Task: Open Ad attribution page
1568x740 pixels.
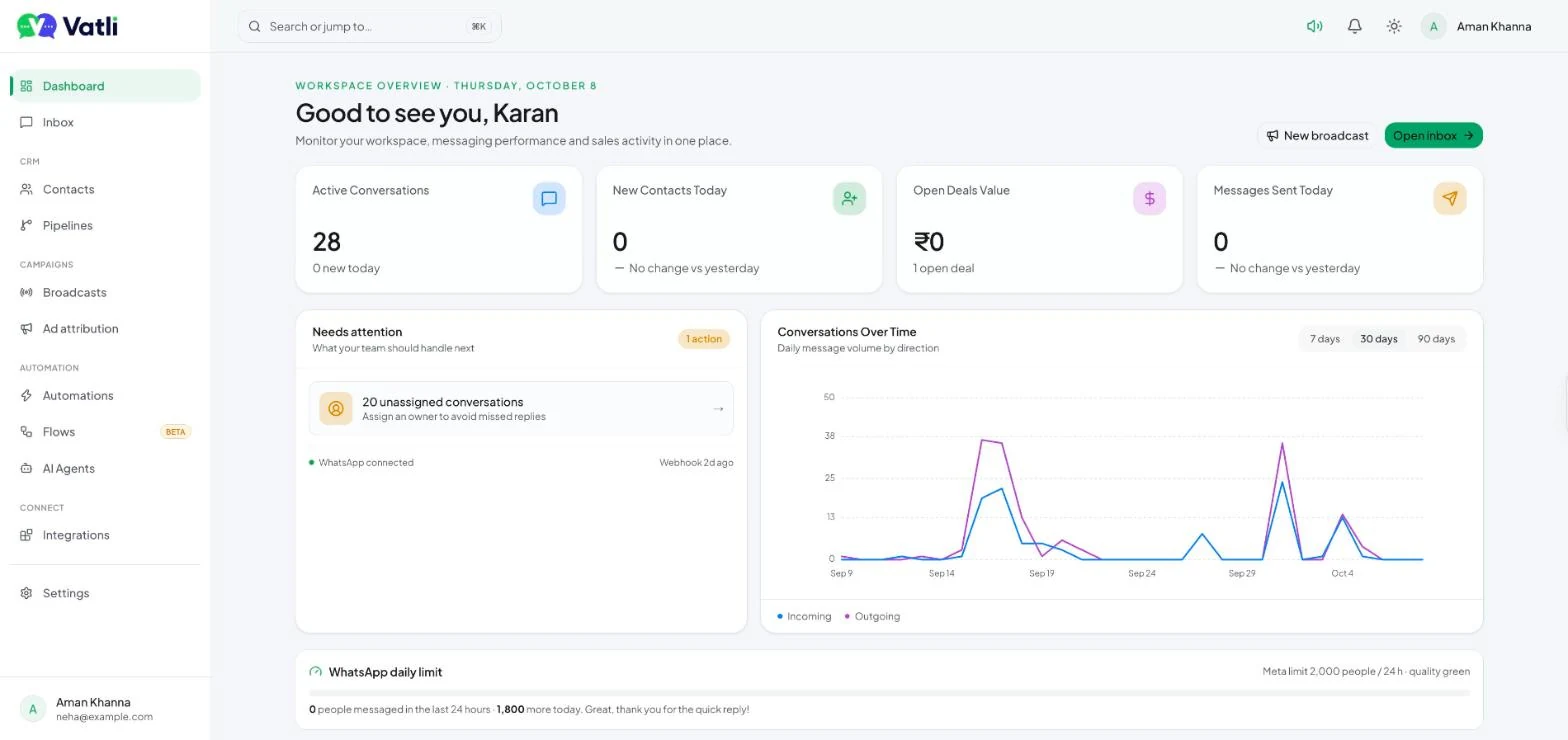Action: [x=105, y=328]
